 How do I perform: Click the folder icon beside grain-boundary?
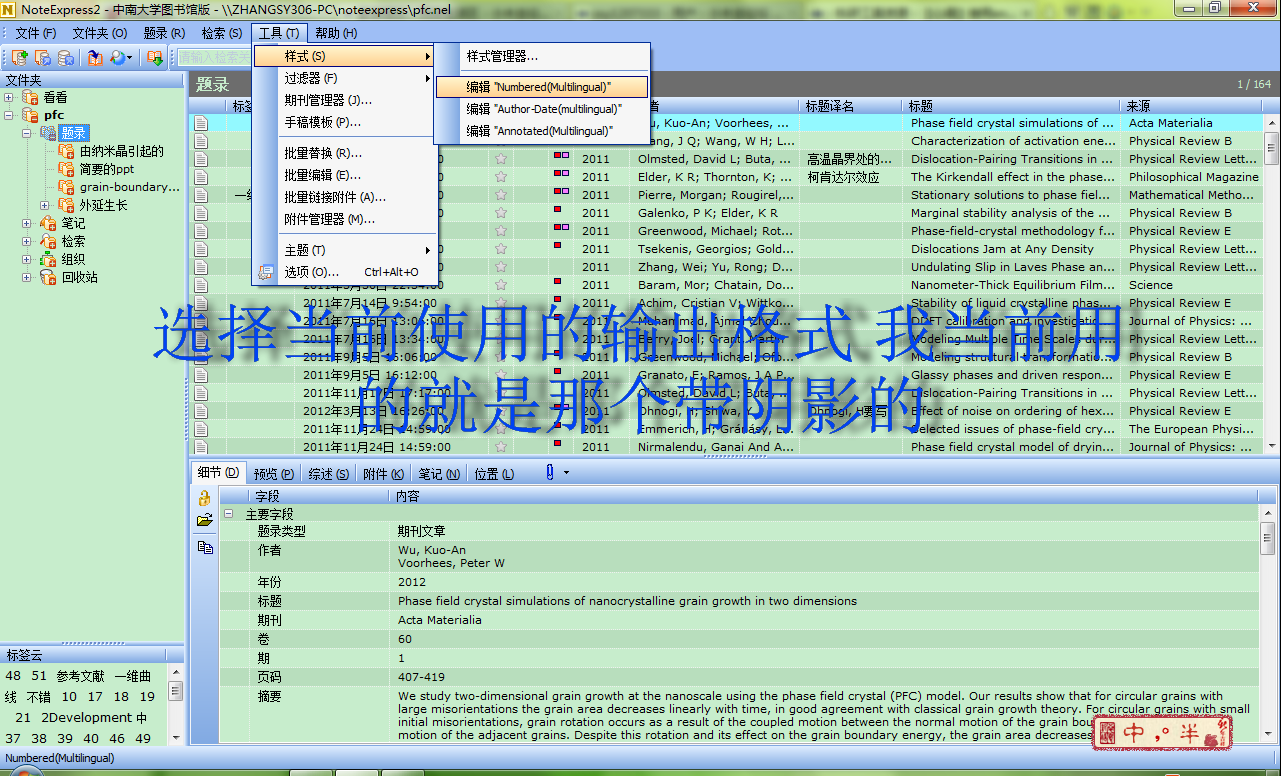pos(66,188)
